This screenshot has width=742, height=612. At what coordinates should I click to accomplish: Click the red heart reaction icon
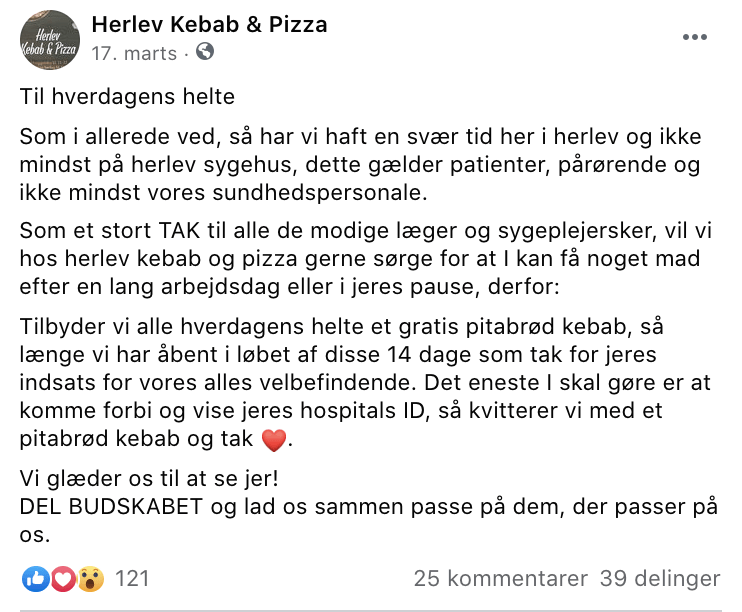pos(63,579)
